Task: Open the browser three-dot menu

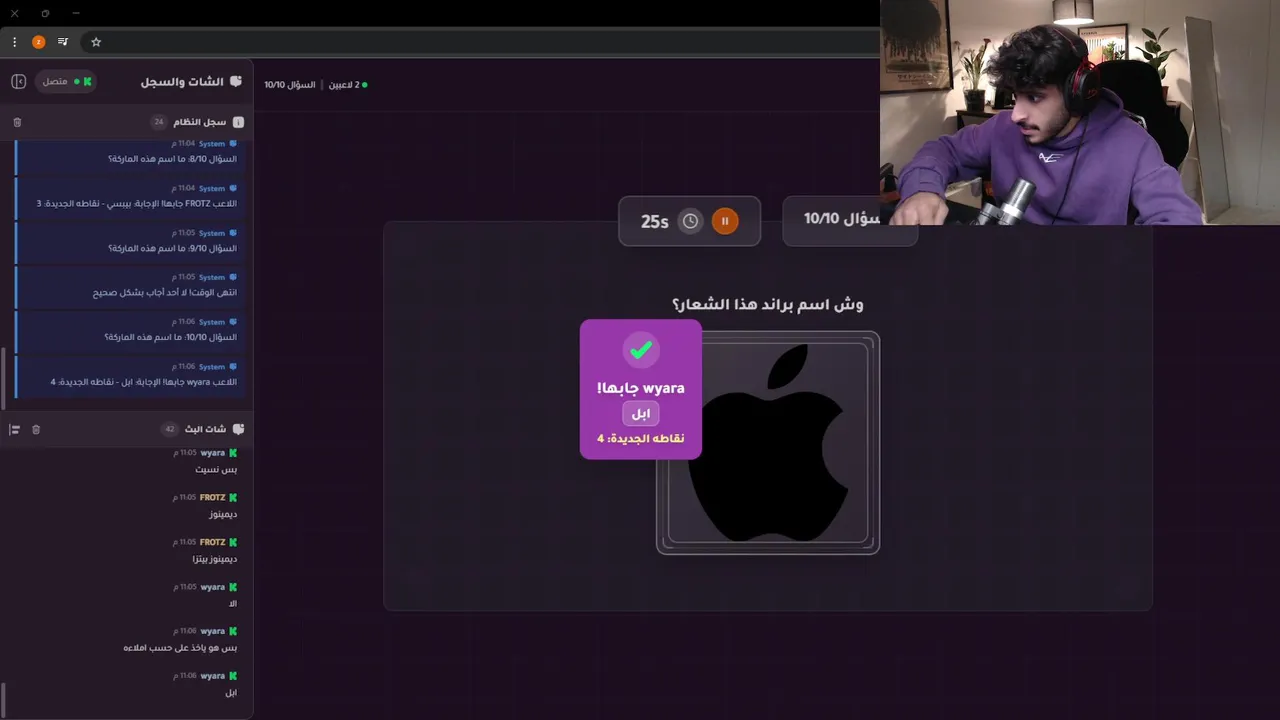Action: tap(14, 42)
